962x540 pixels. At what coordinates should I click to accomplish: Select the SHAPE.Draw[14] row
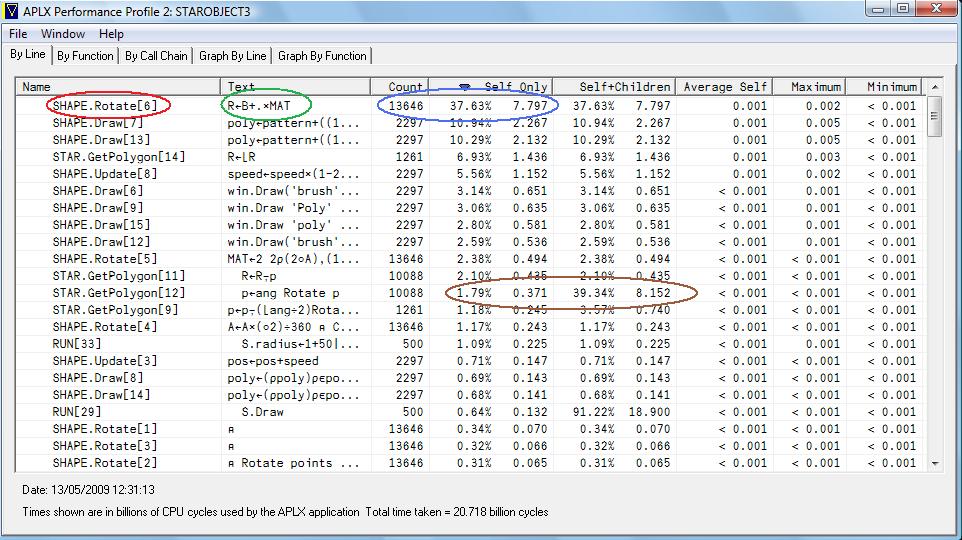click(471, 395)
